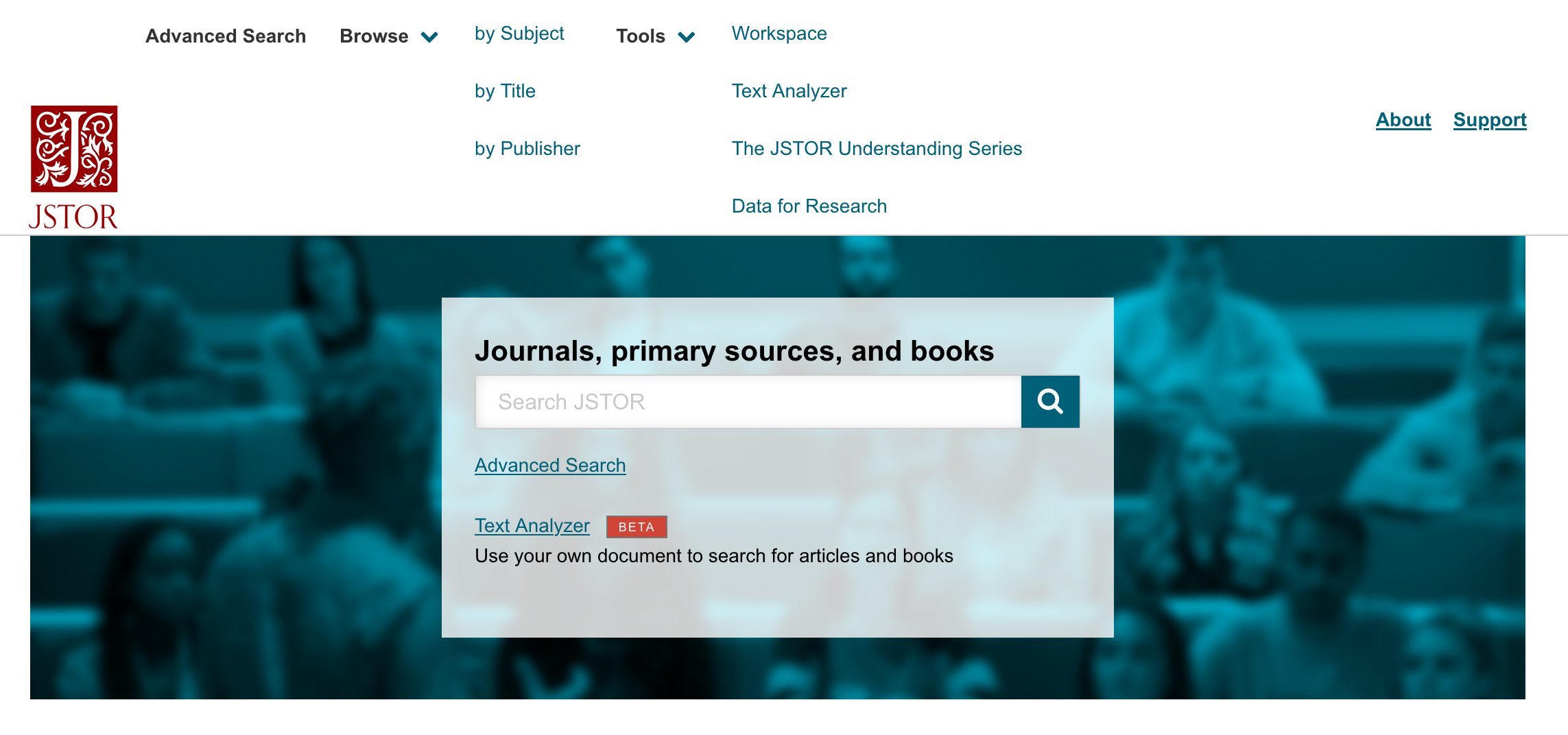Go to the Support page
Screen dimensions: 1568x735
tap(1490, 120)
